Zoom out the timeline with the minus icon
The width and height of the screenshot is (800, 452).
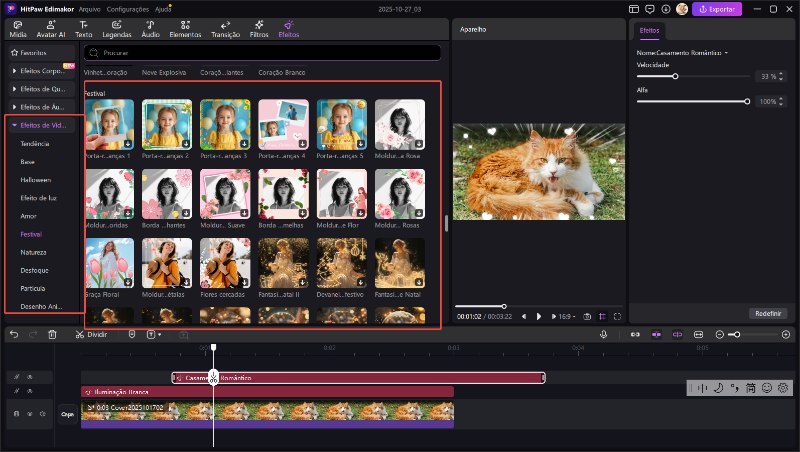719,334
